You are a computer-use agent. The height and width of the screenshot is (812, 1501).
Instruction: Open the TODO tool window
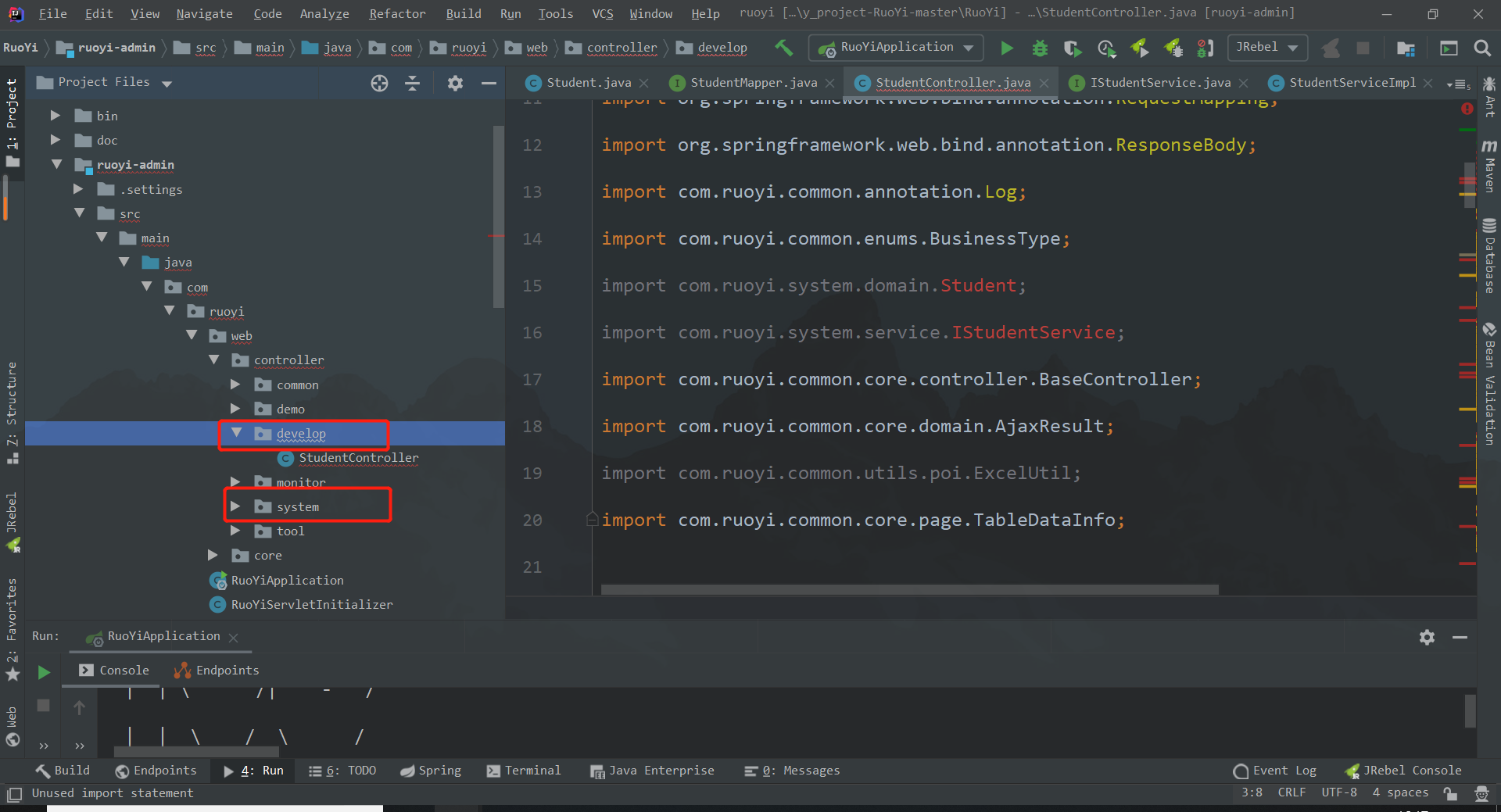point(342,771)
